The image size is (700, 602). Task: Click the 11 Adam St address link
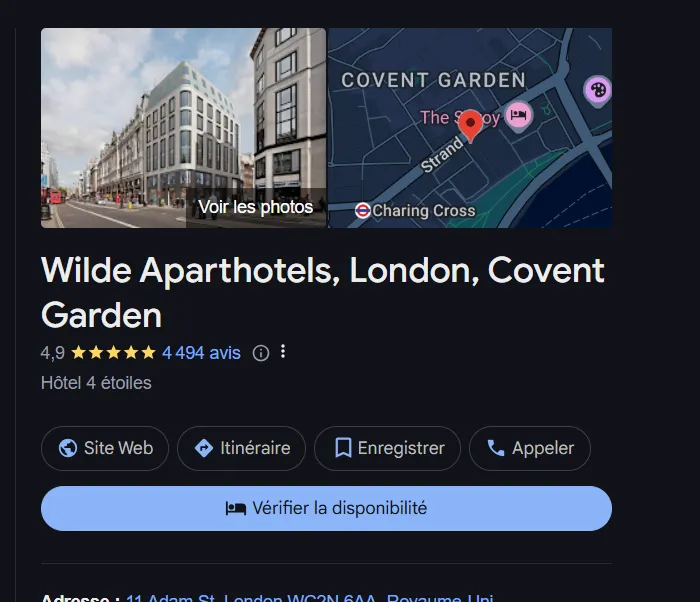point(309,598)
